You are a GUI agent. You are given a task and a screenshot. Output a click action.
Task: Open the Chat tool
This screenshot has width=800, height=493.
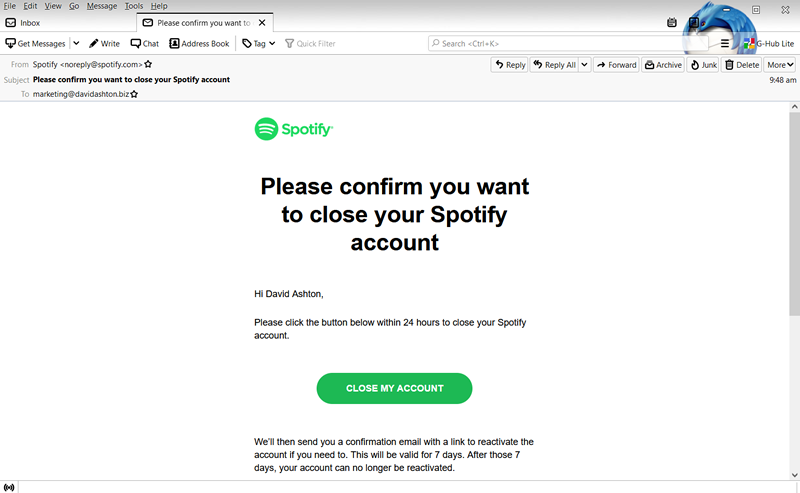point(145,43)
